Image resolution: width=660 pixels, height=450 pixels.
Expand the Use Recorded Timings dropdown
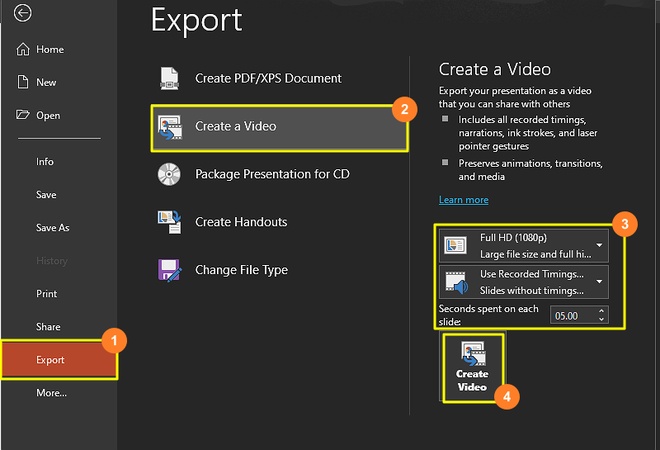coord(524,282)
